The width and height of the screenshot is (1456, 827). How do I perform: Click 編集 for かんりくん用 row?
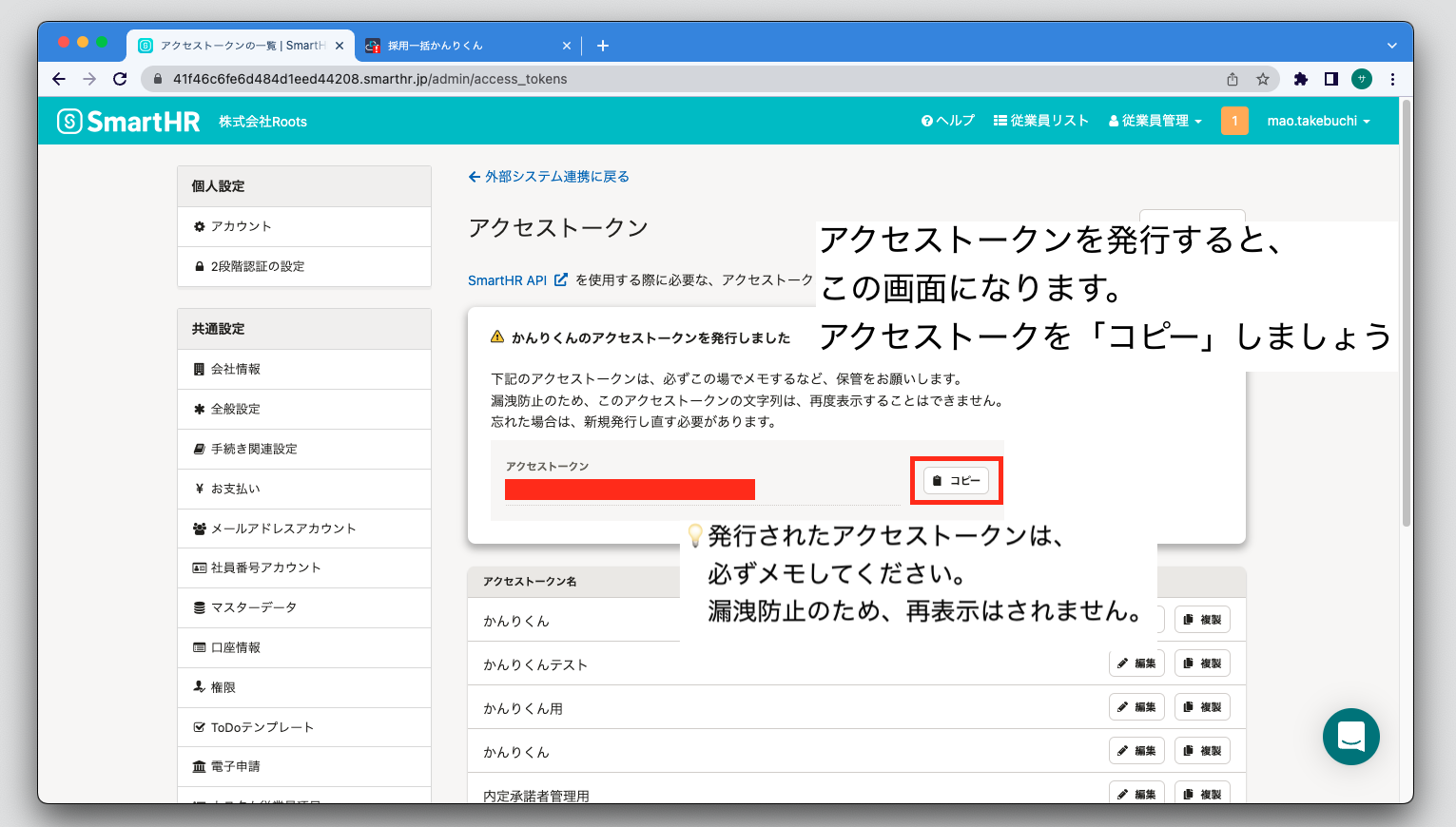pyautogui.click(x=1137, y=707)
